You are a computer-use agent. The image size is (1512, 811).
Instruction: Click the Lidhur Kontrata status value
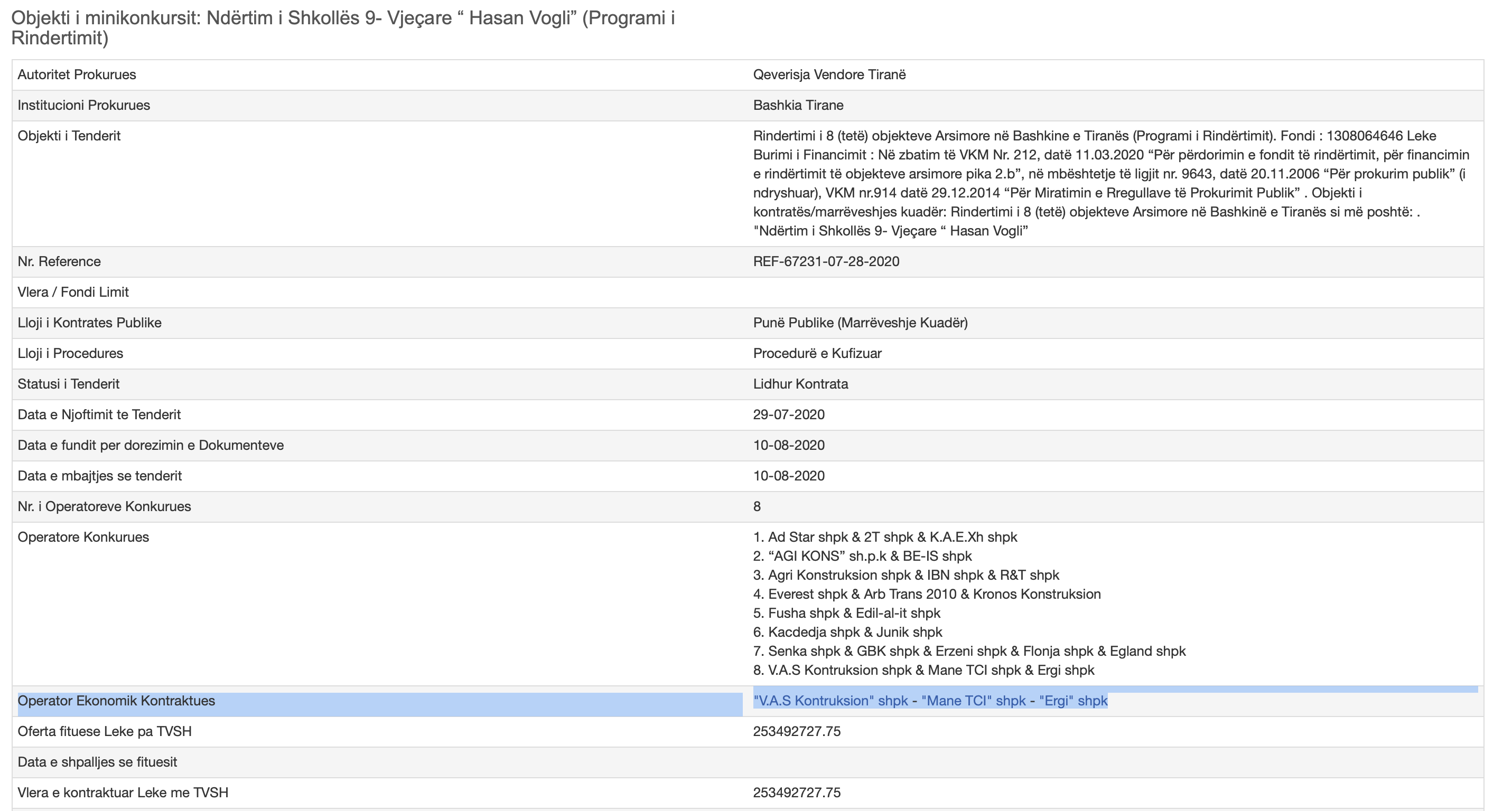point(800,384)
